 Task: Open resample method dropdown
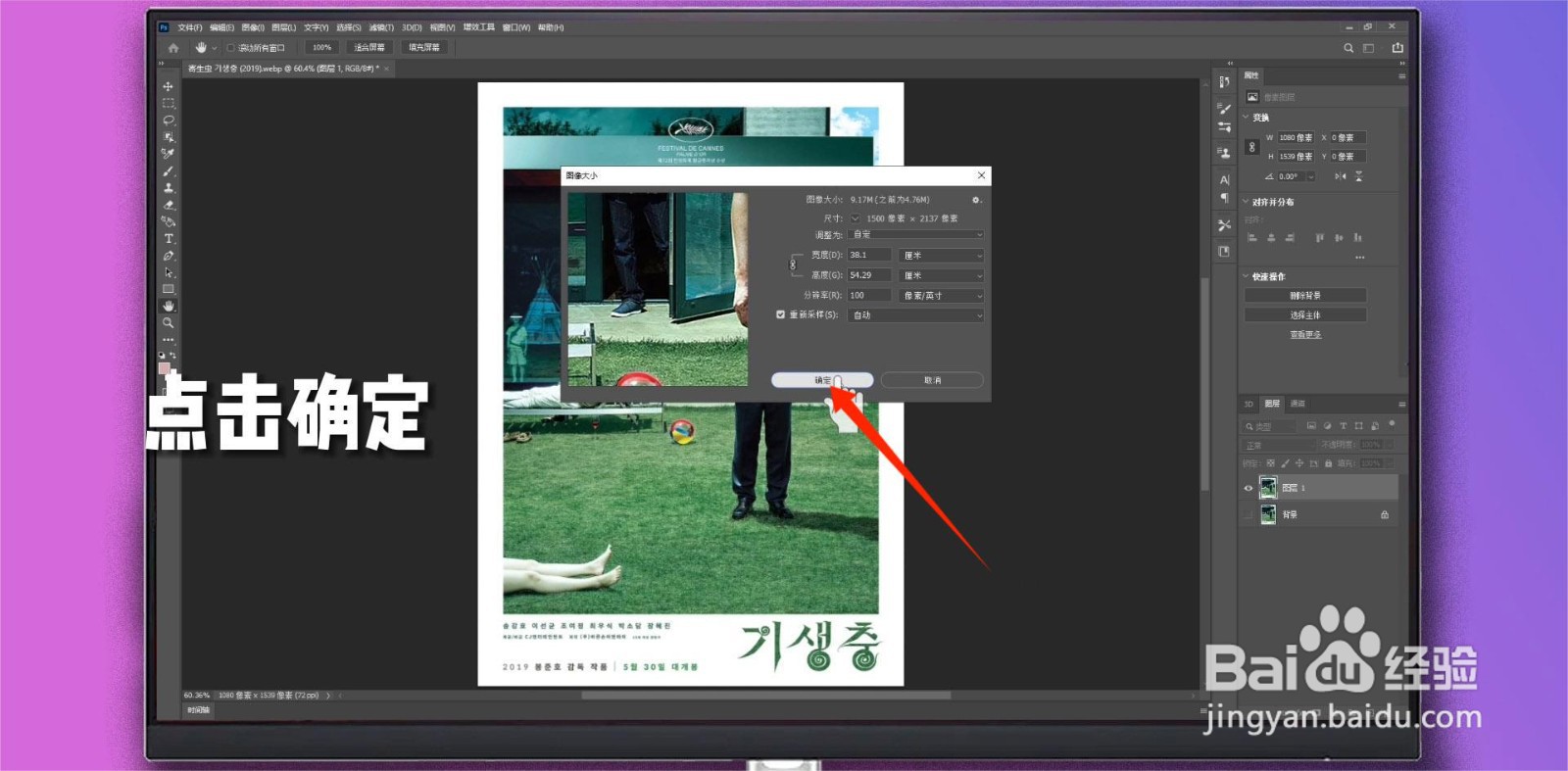(916, 315)
